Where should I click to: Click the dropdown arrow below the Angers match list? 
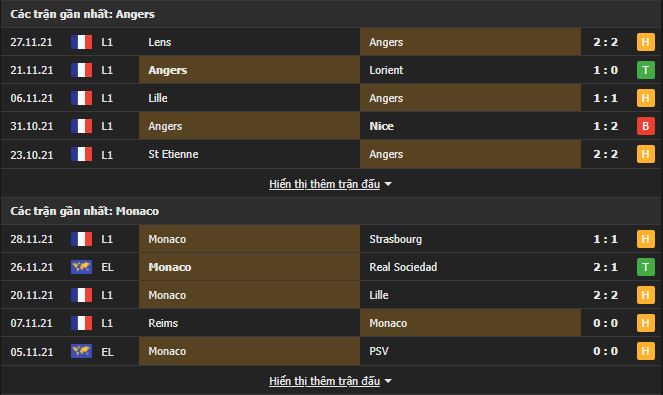pos(388,184)
